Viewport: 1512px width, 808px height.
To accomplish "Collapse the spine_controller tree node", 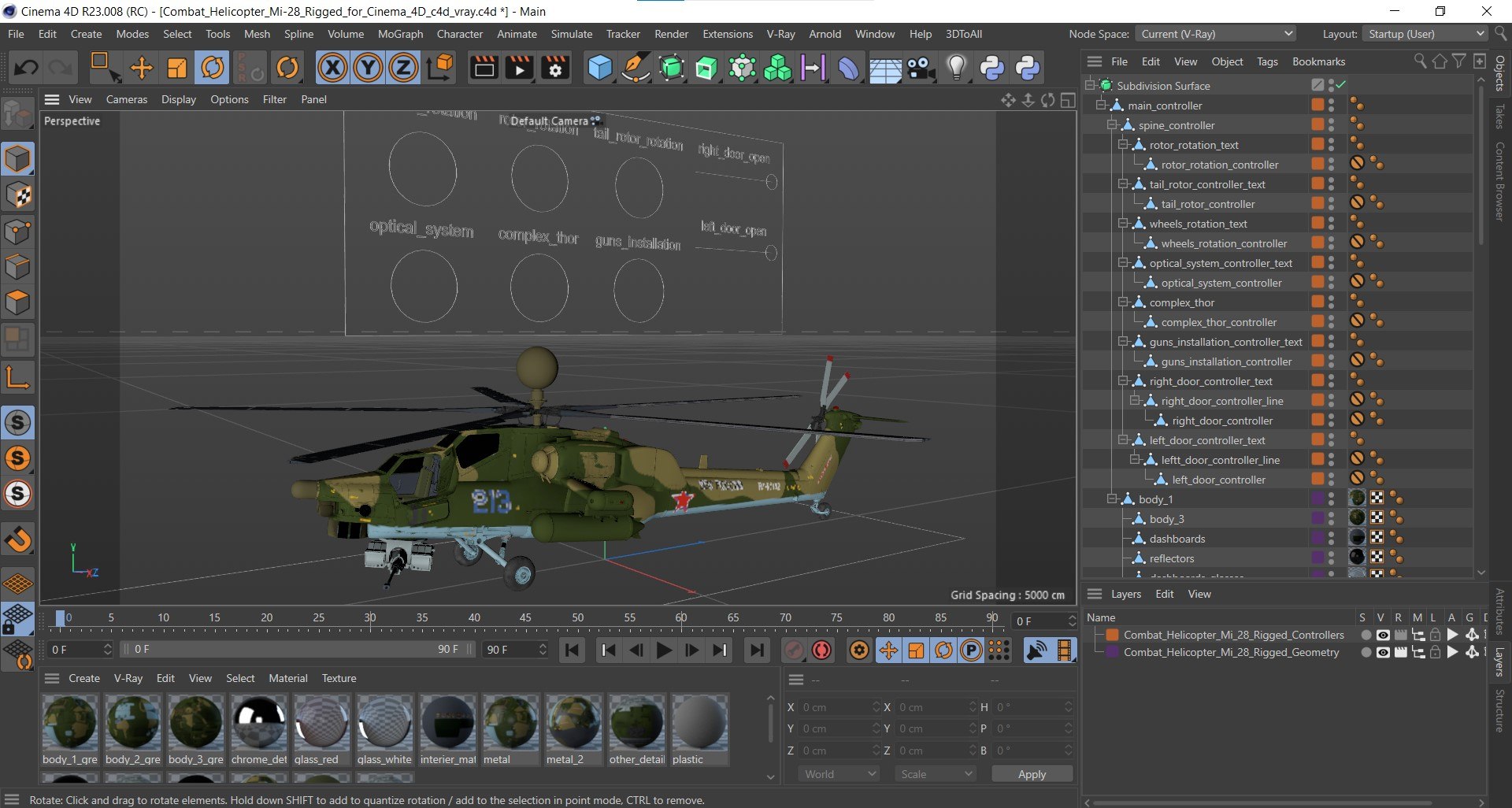I will tap(1112, 124).
